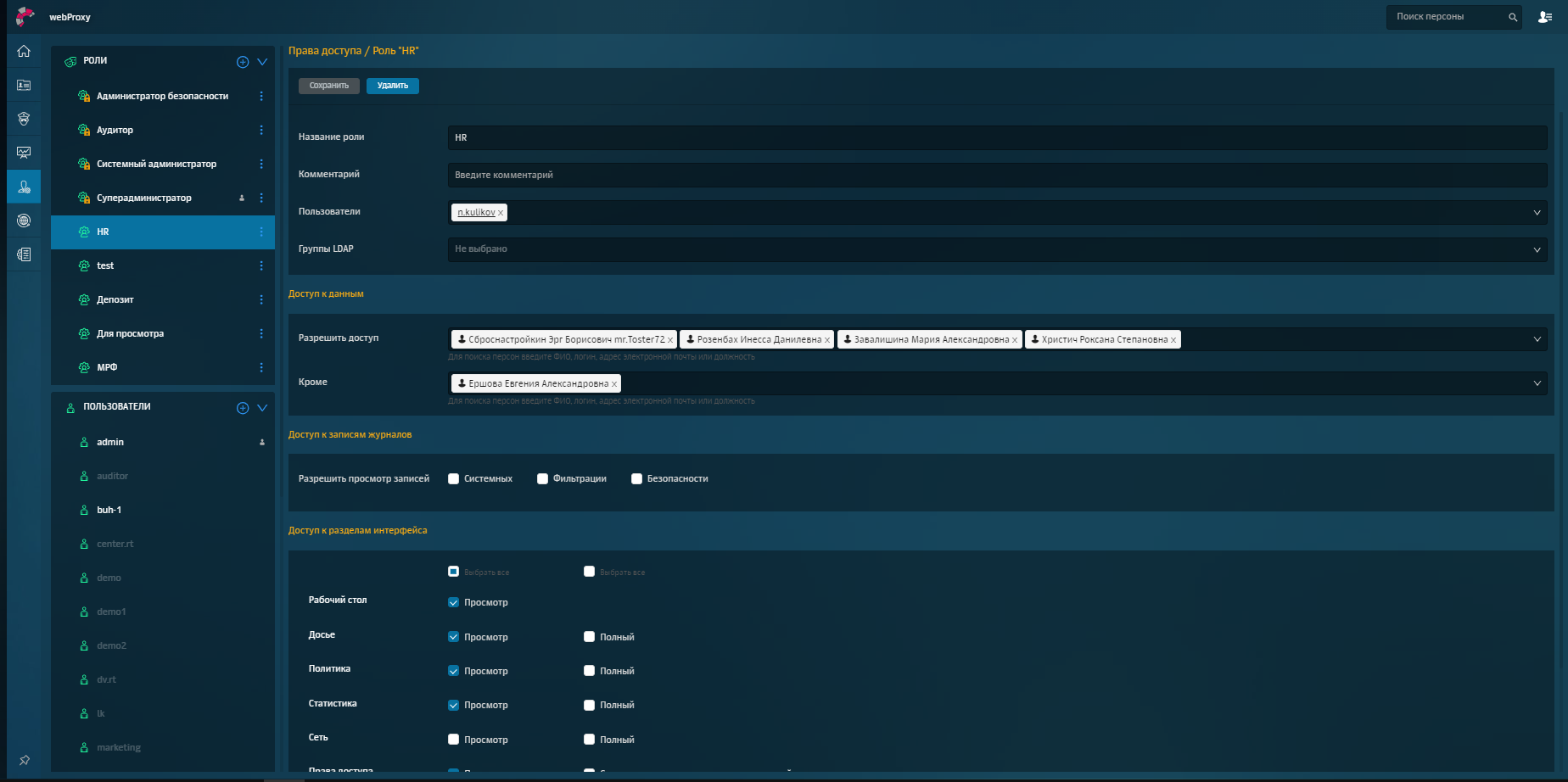Screen dimensions: 1568x782
Task: Collapse the ПОЛЬЗОВАТЕЛИ panel chevron
Action: (262, 408)
